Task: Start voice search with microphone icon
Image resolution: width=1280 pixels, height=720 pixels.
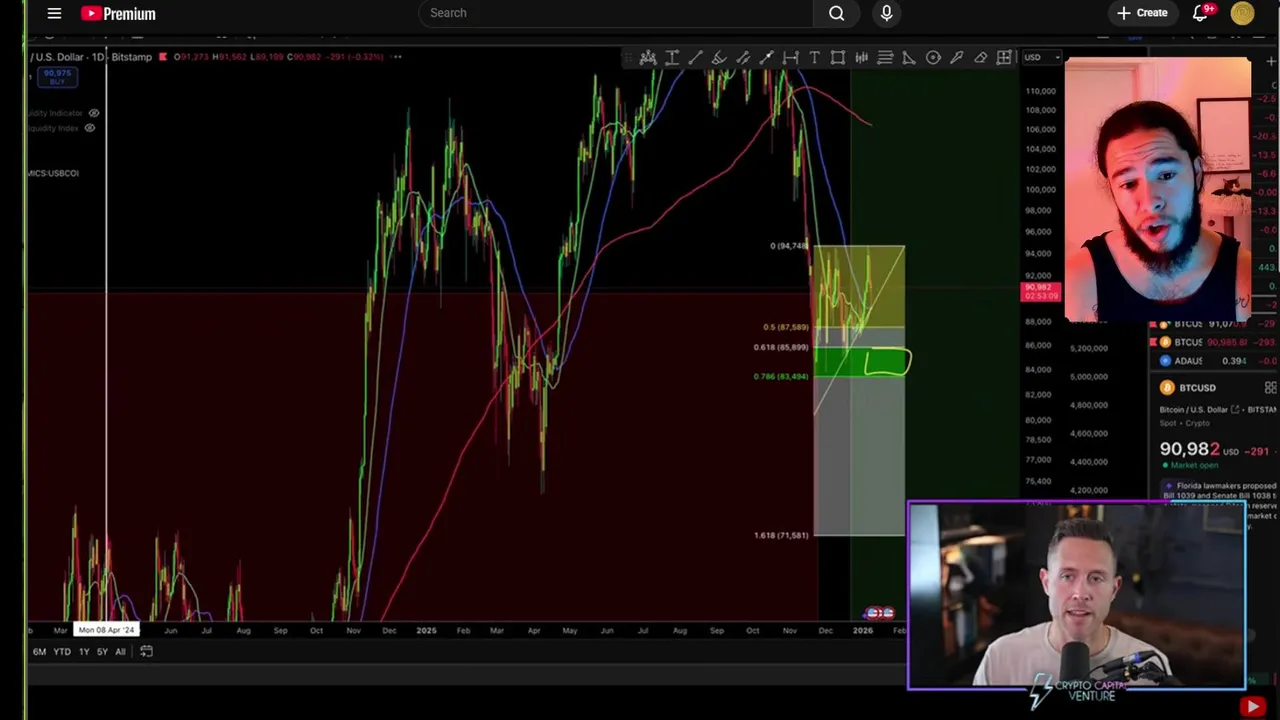Action: click(x=886, y=13)
